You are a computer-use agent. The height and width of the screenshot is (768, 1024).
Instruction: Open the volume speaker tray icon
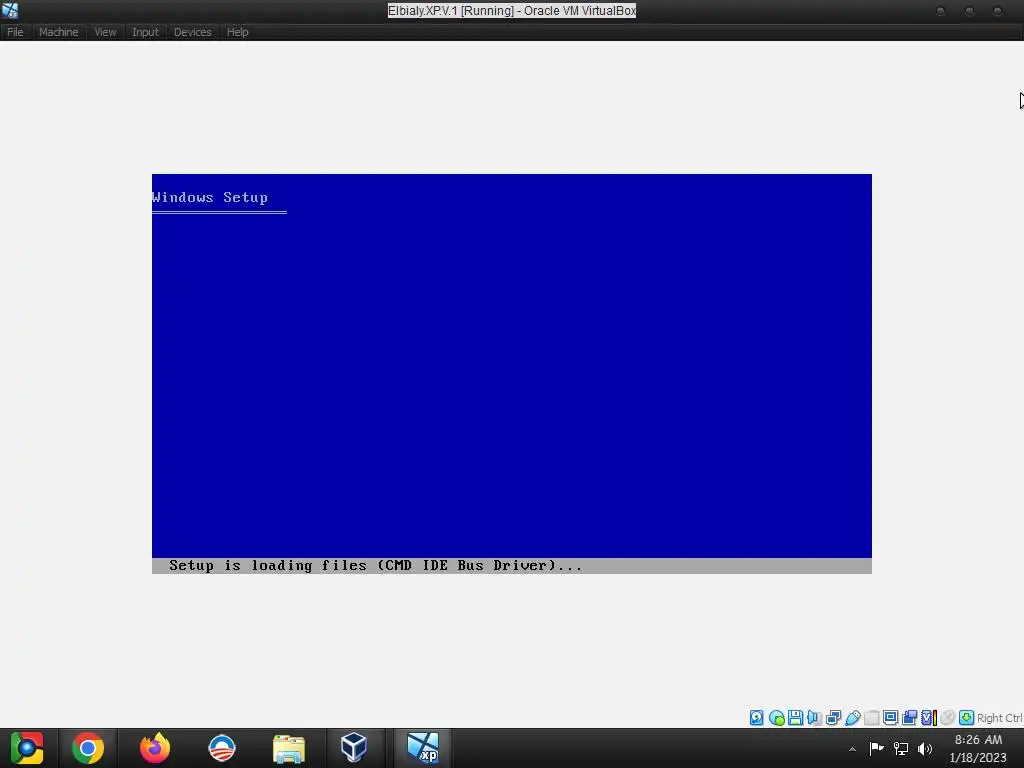(x=925, y=748)
